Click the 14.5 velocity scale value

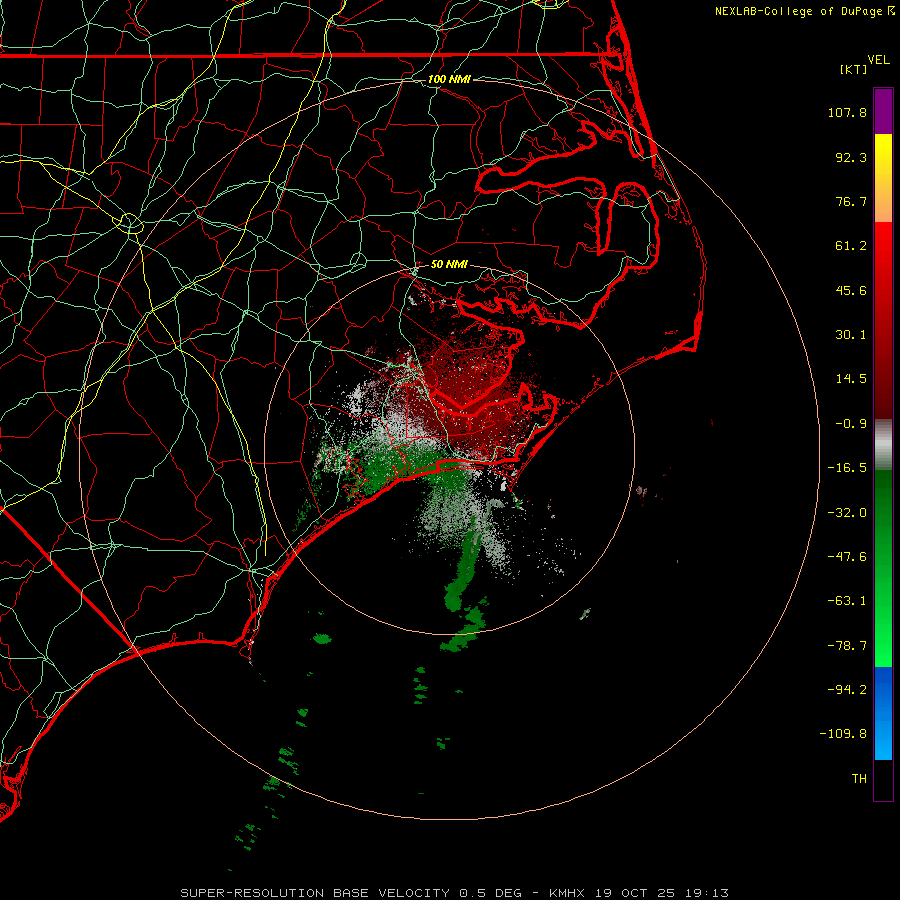[851, 379]
